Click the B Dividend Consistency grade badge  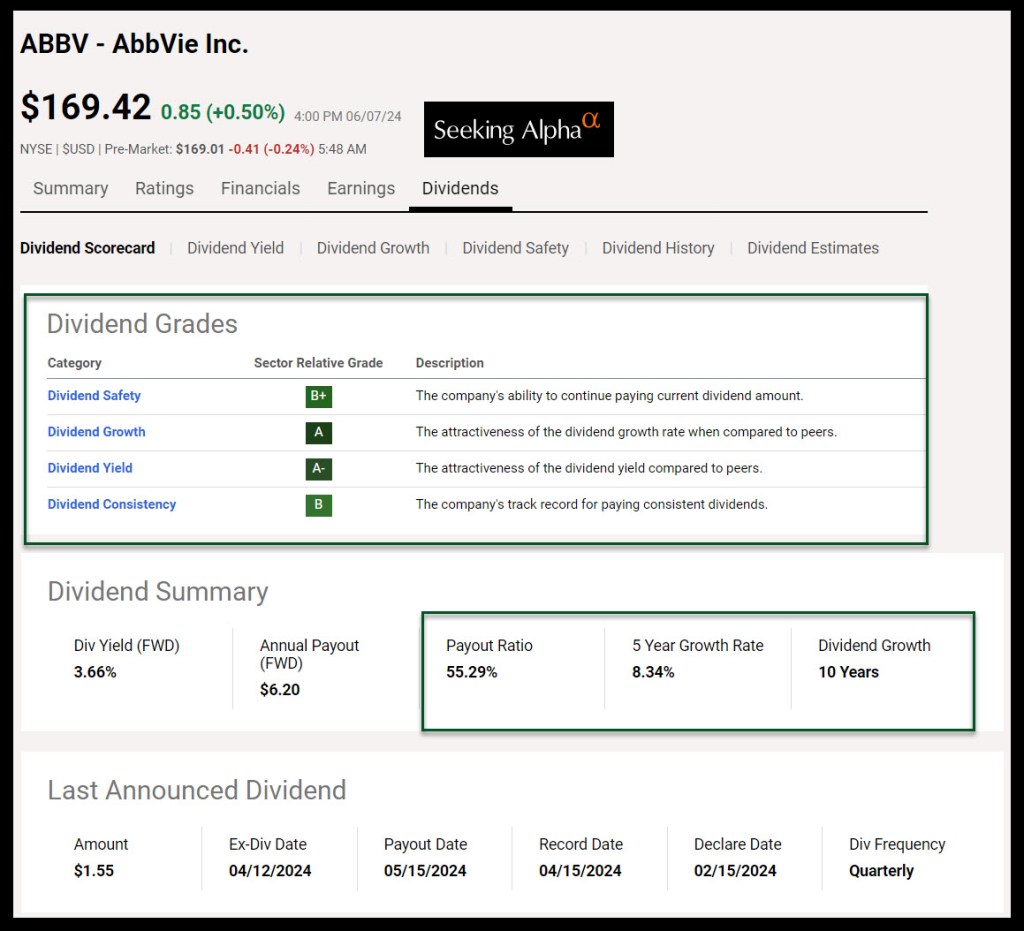point(318,505)
